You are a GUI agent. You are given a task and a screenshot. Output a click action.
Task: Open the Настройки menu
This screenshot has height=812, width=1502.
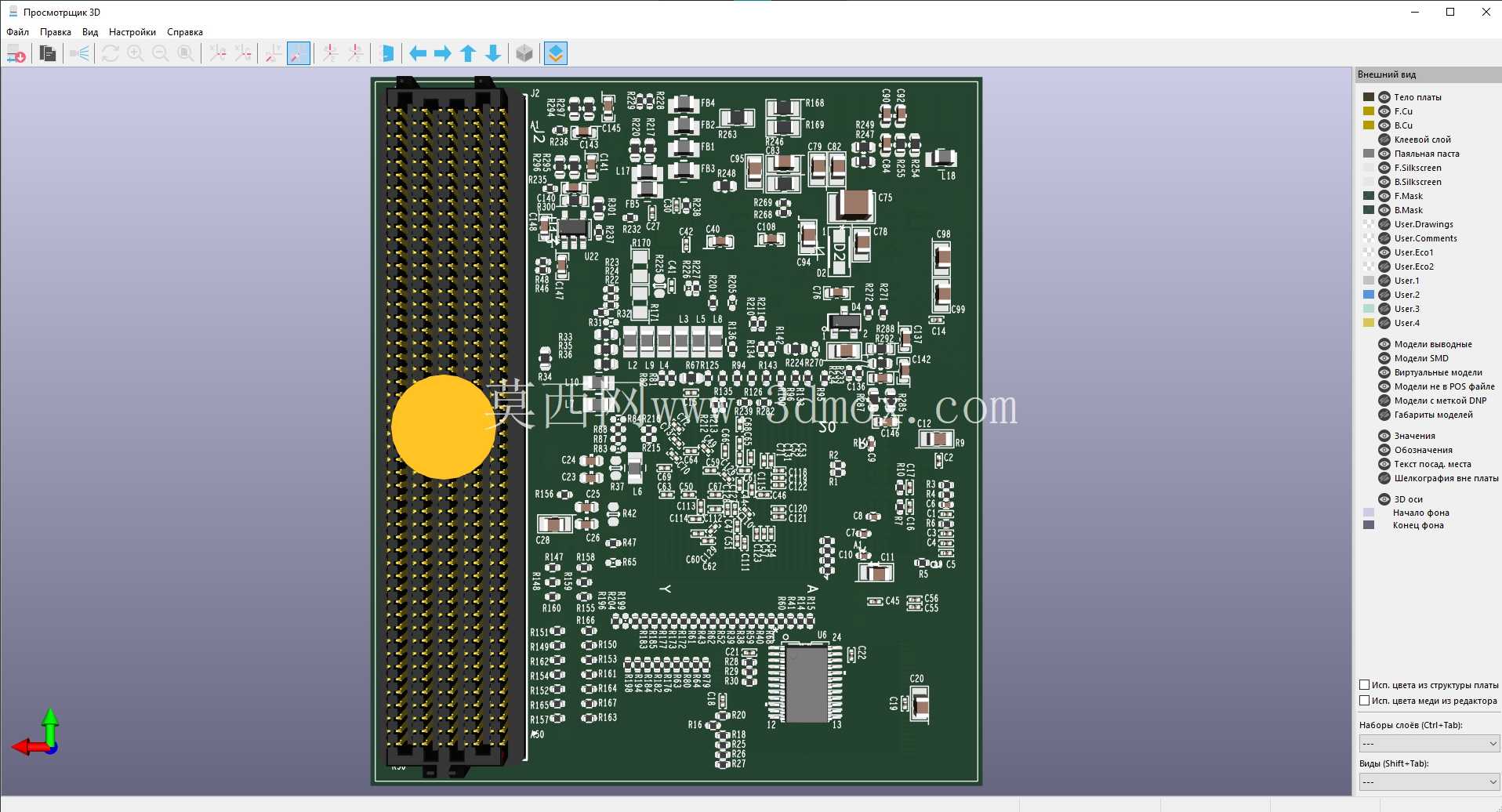click(x=132, y=32)
